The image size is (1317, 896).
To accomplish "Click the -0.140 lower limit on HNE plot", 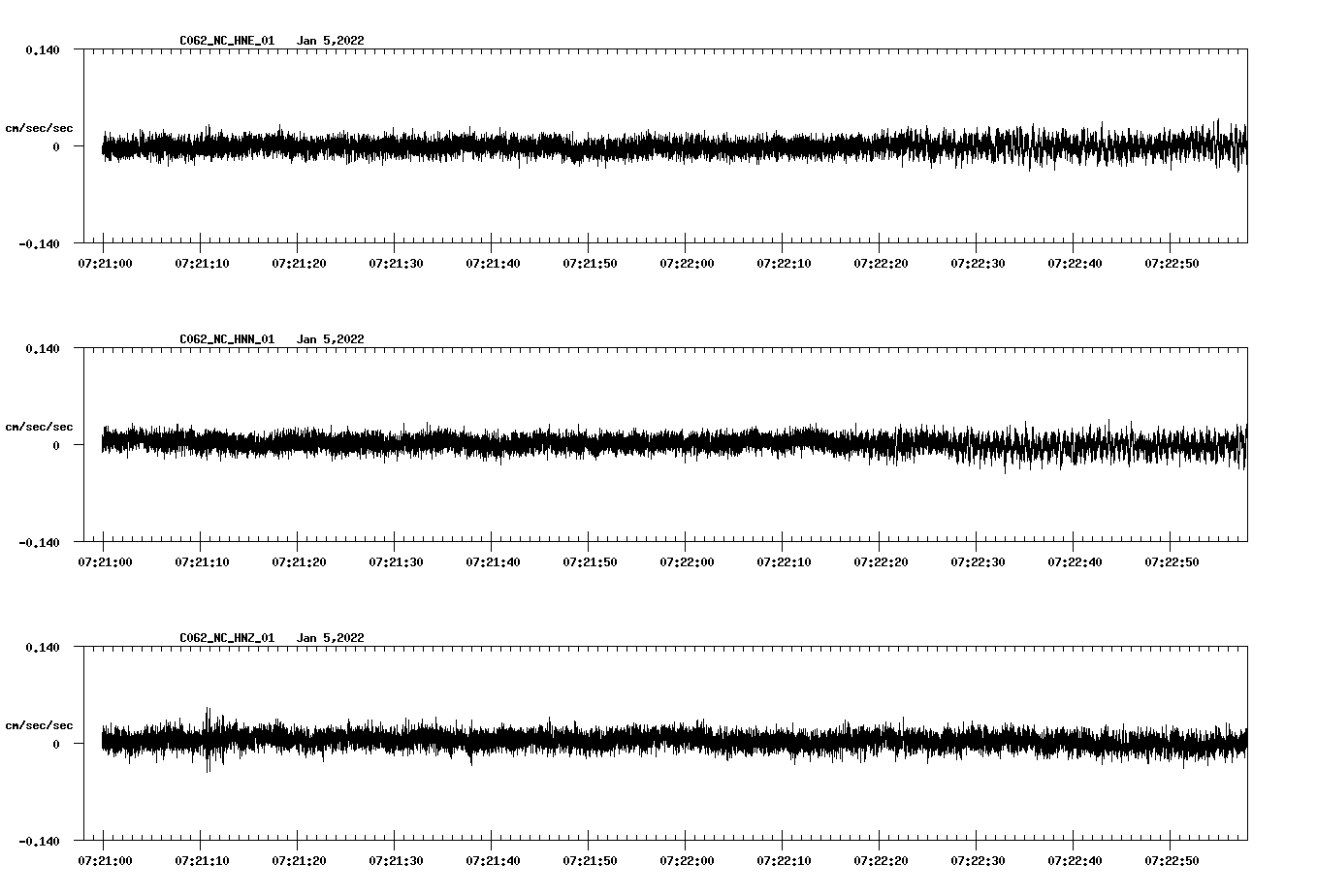I will coord(39,243).
